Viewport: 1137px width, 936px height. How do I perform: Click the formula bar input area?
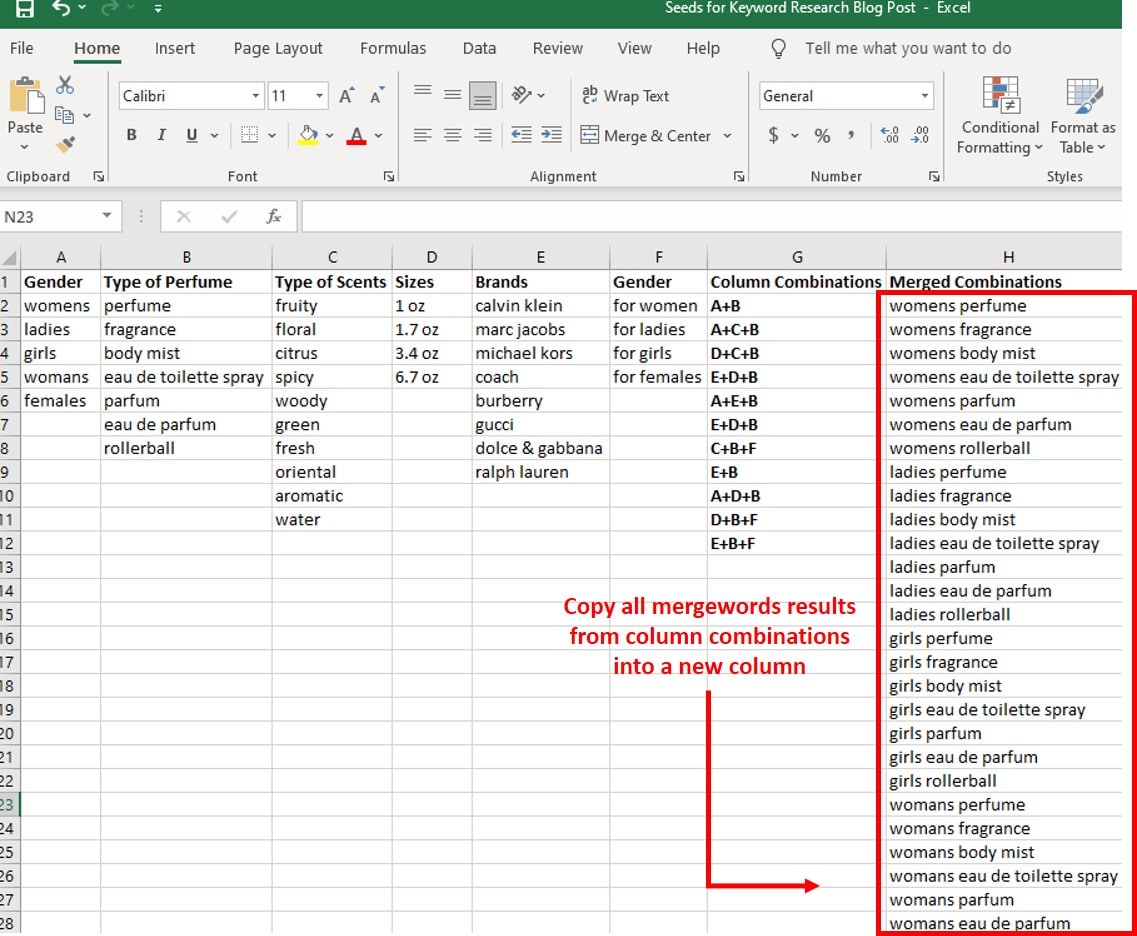711,217
